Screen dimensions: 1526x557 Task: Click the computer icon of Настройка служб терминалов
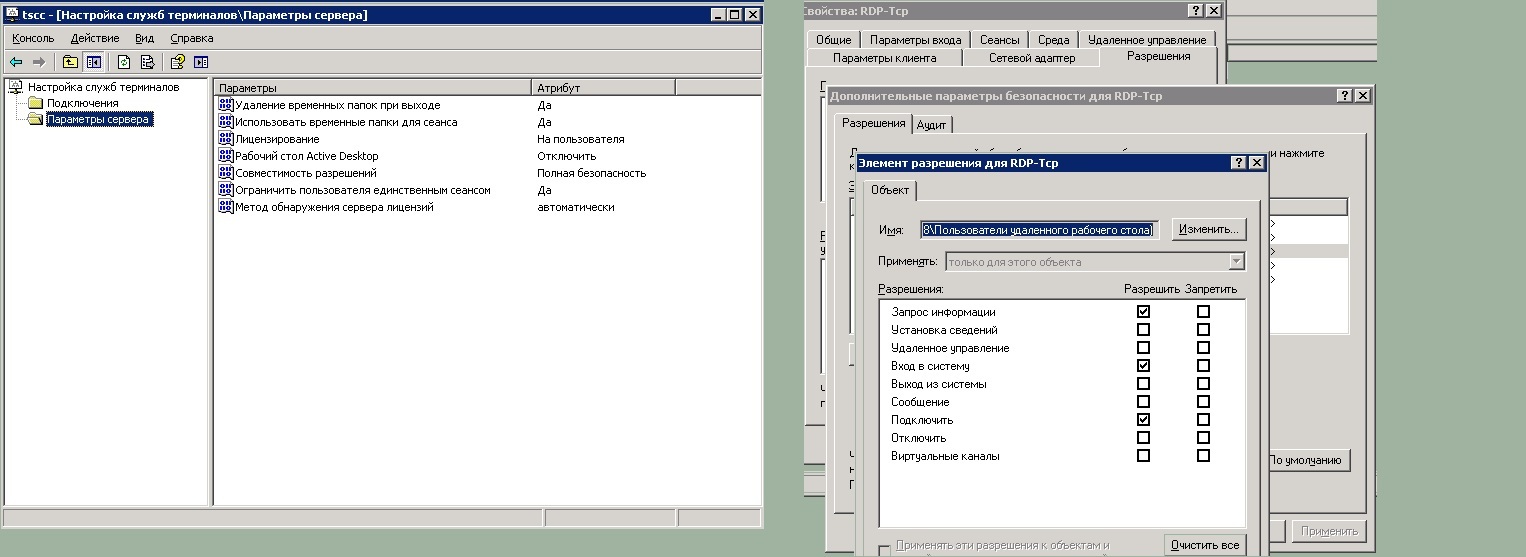pyautogui.click(x=15, y=87)
